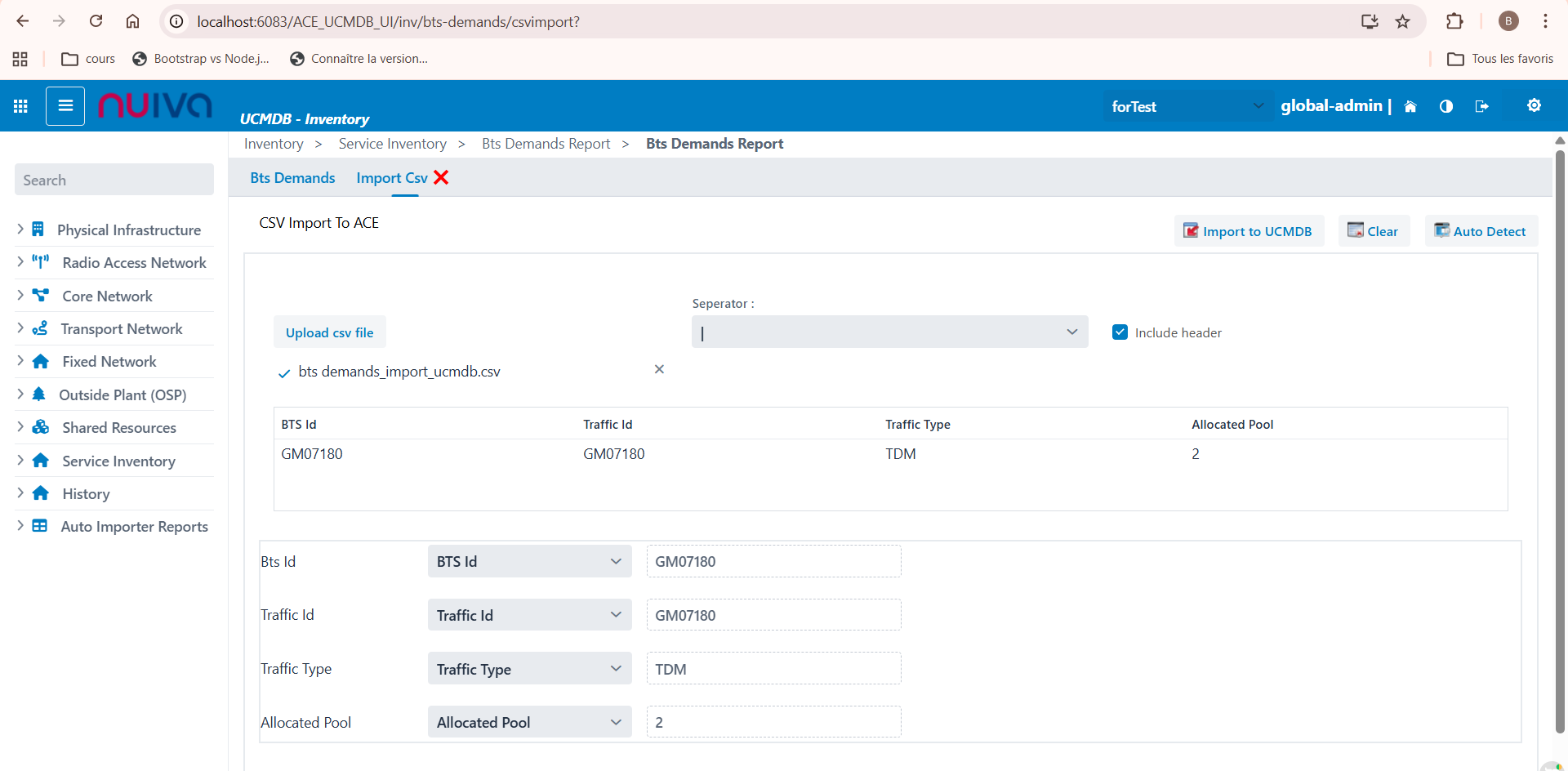Click the hamburger menu icon in header
Screen dimensions: 1568x771
pyautogui.click(x=65, y=106)
